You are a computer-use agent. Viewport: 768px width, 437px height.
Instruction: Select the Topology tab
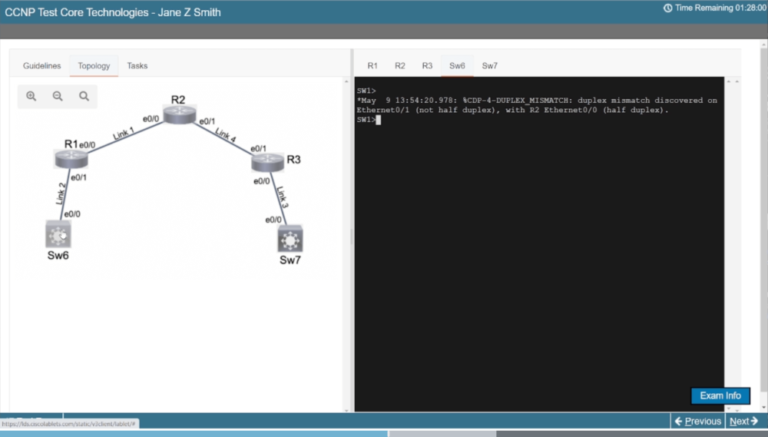click(x=94, y=66)
